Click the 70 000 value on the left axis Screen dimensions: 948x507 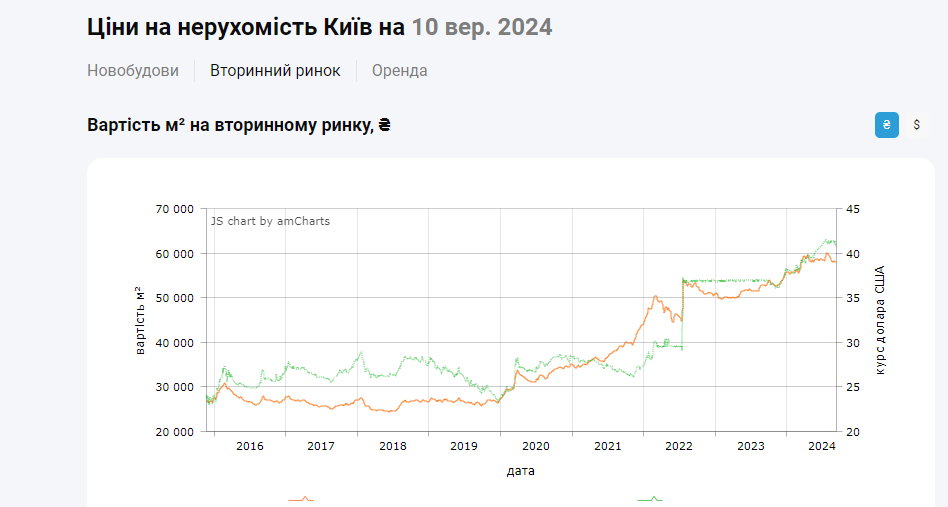pyautogui.click(x=173, y=209)
